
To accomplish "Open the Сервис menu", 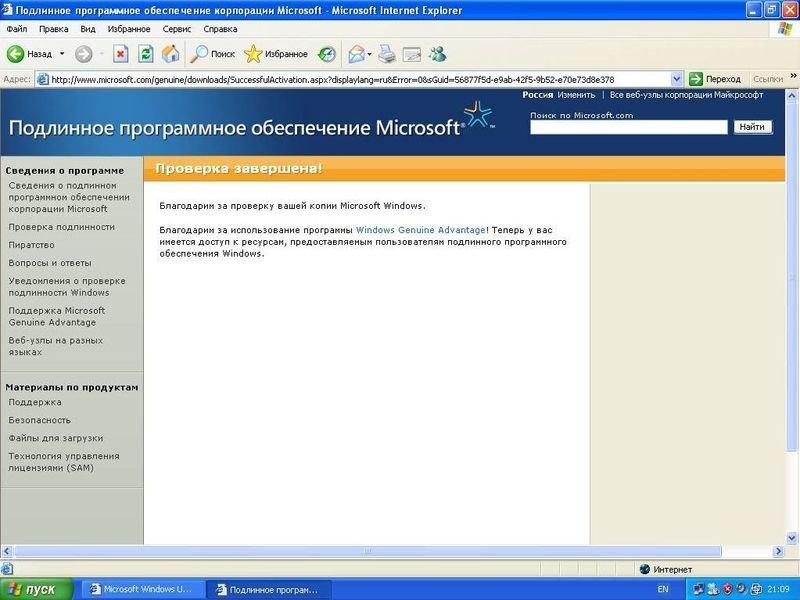I will (178, 28).
